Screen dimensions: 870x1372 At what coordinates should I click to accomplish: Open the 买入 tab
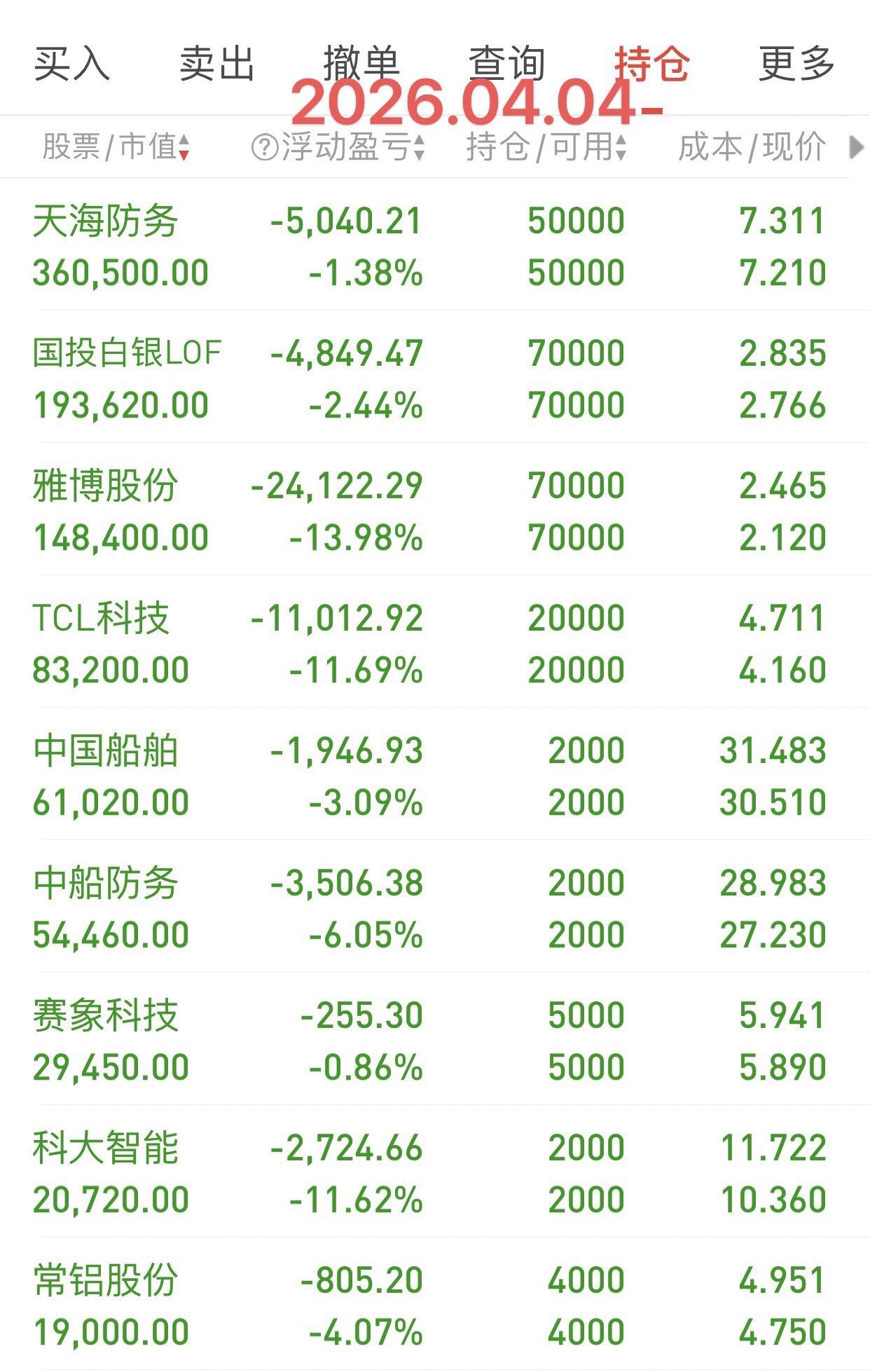click(x=72, y=64)
